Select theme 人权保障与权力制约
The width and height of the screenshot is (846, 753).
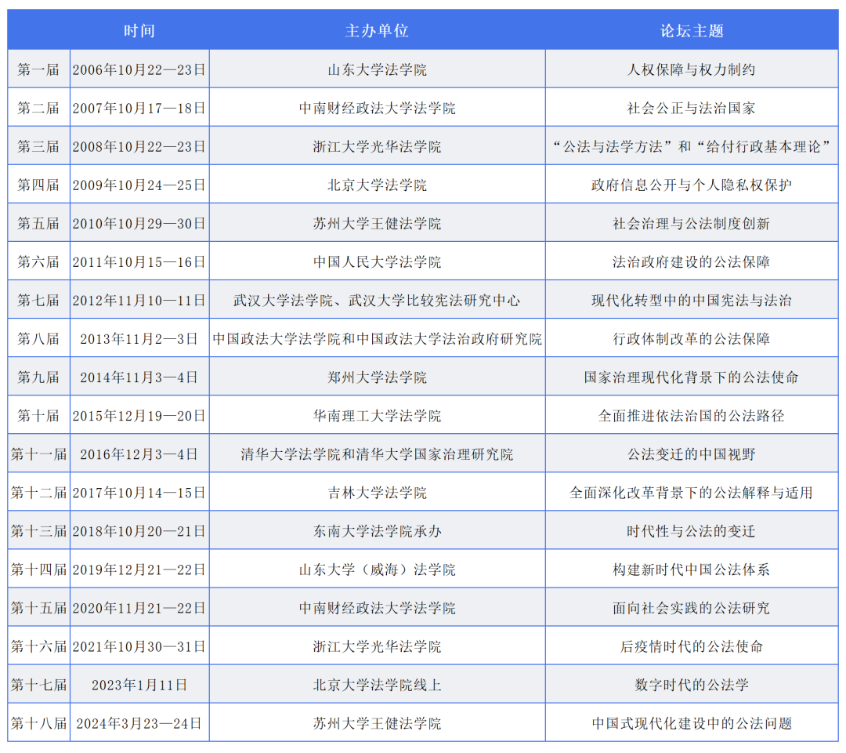tap(691, 70)
